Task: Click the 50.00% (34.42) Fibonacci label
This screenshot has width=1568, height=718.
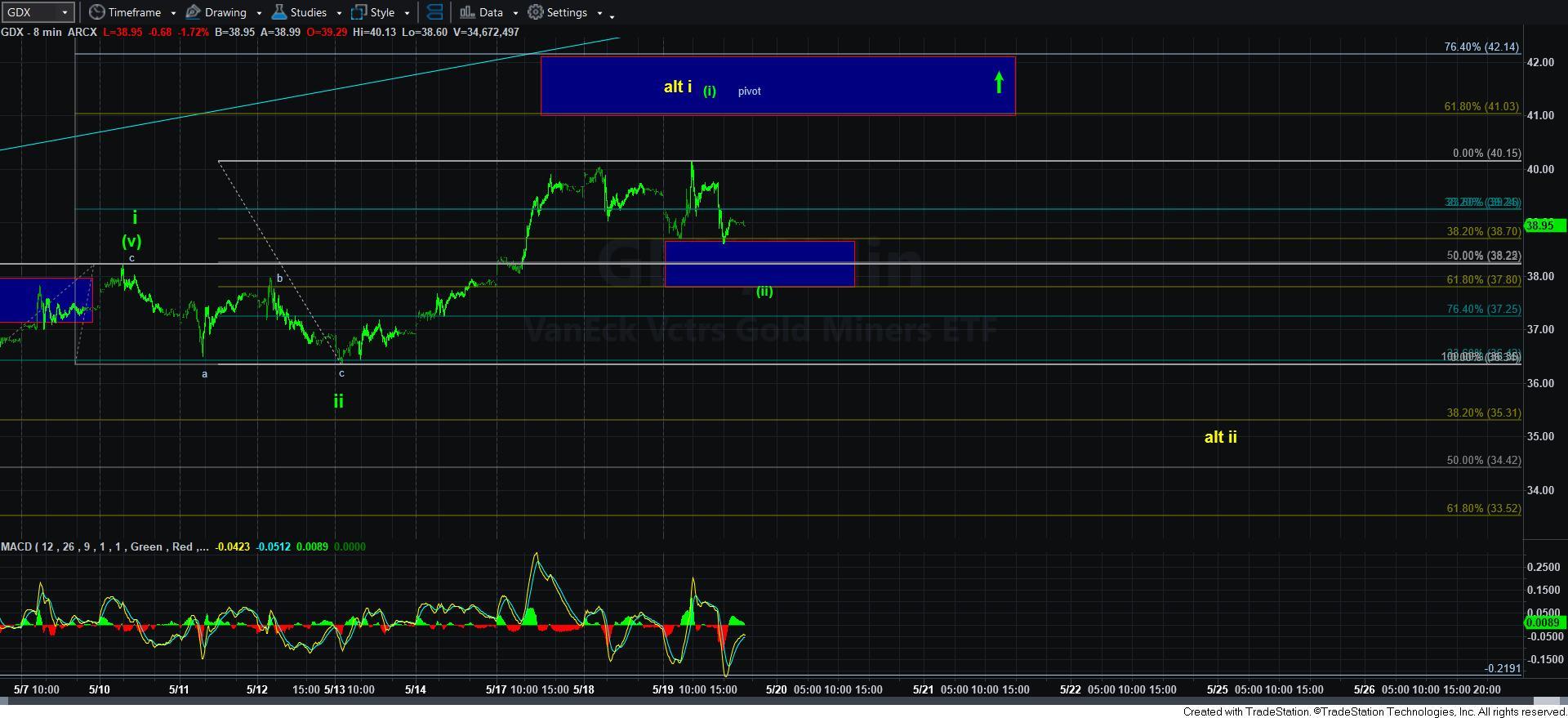Action: tap(1484, 460)
